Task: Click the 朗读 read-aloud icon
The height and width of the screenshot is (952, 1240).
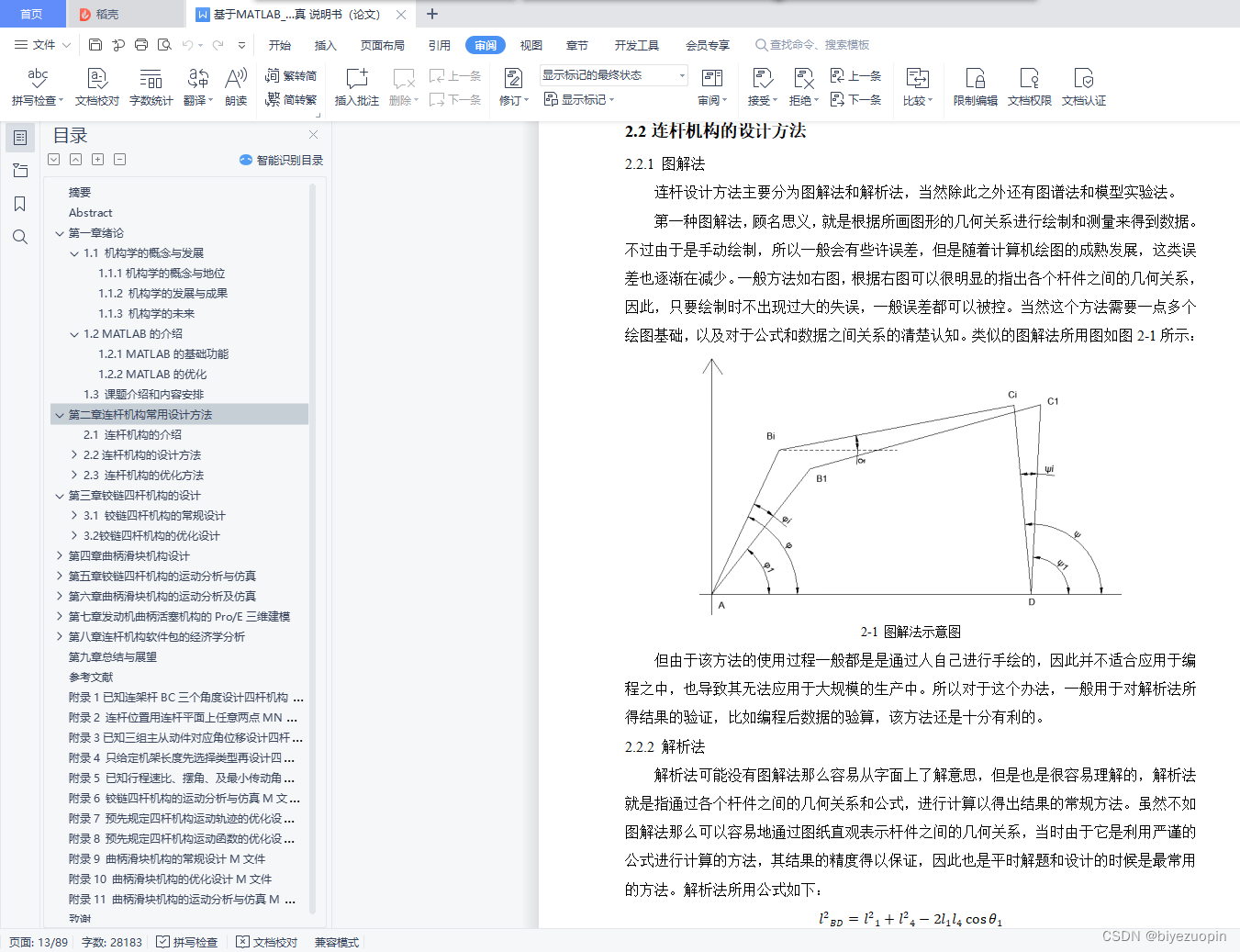Action: 235,85
